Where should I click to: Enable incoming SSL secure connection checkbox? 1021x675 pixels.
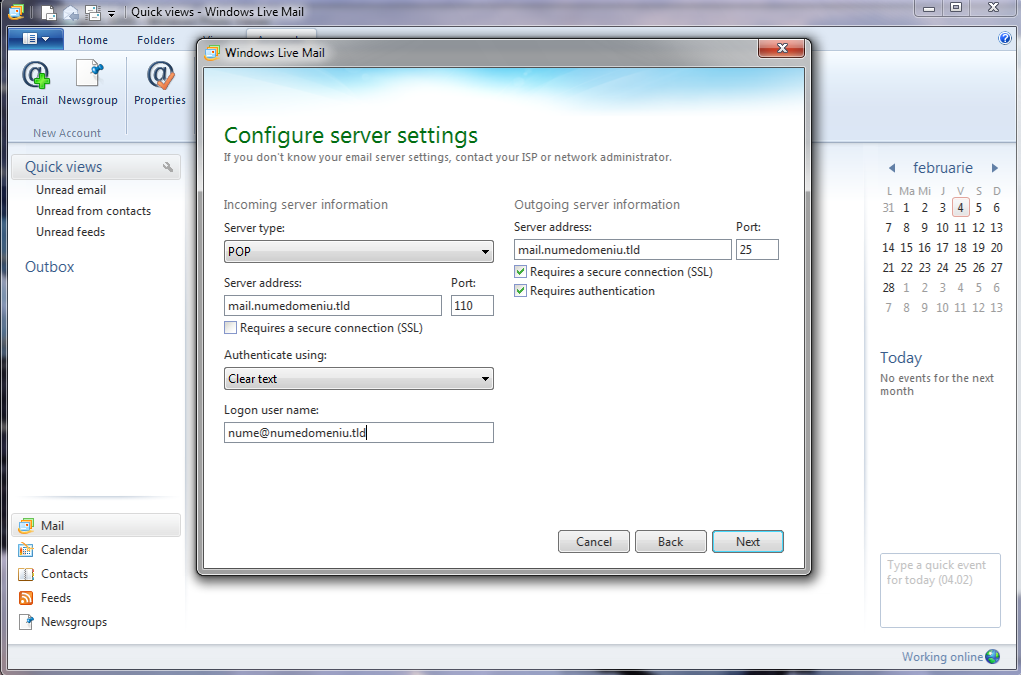[x=231, y=328]
